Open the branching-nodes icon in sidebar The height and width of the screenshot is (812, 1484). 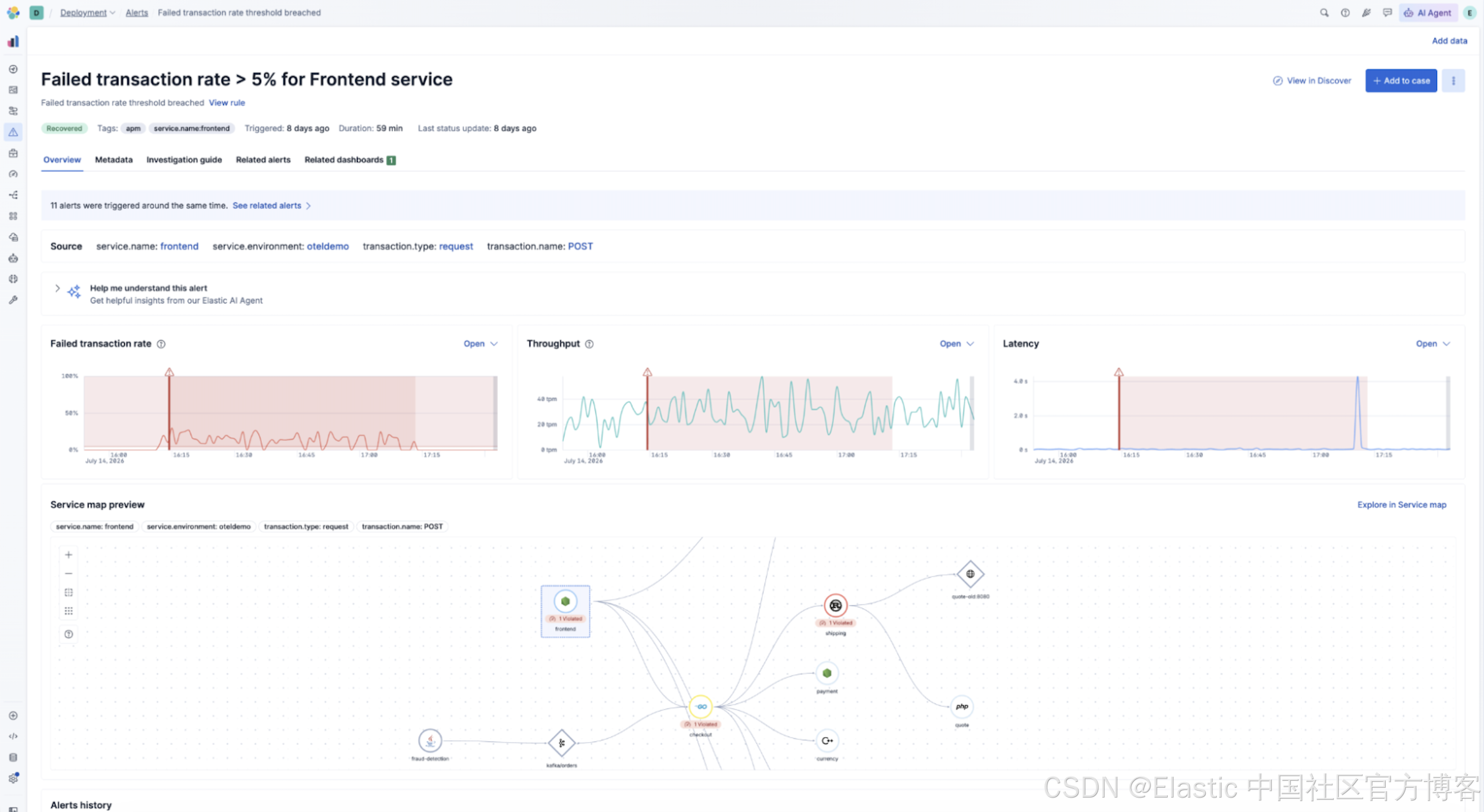[x=13, y=195]
